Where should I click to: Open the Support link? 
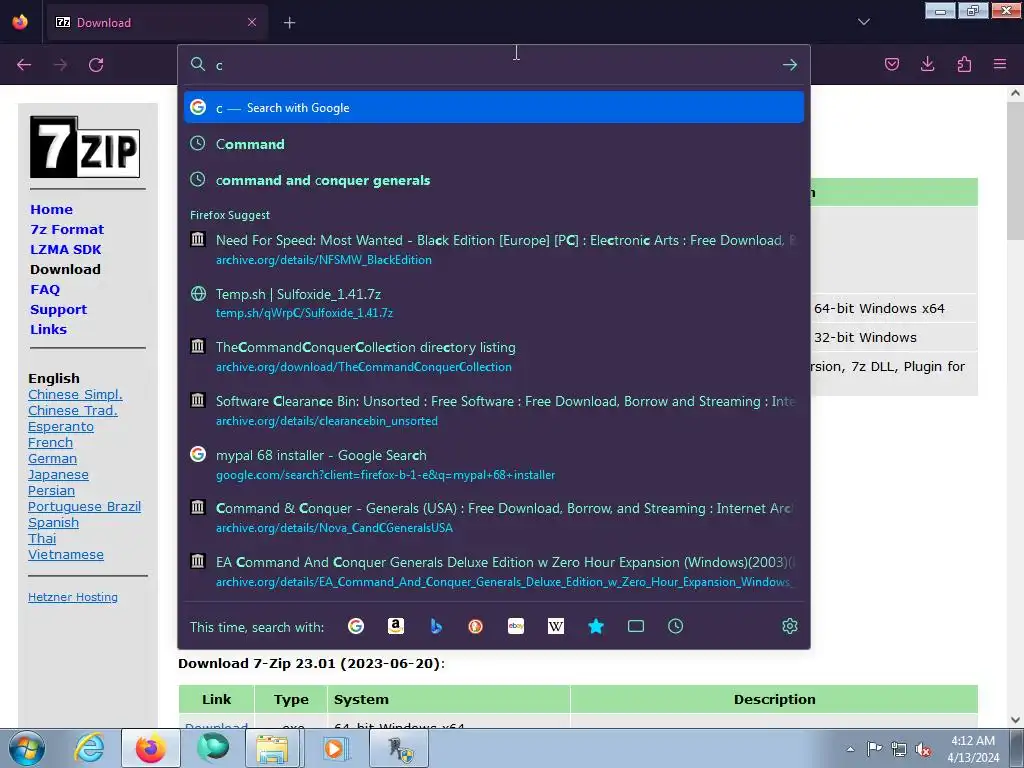pyautogui.click(x=59, y=310)
